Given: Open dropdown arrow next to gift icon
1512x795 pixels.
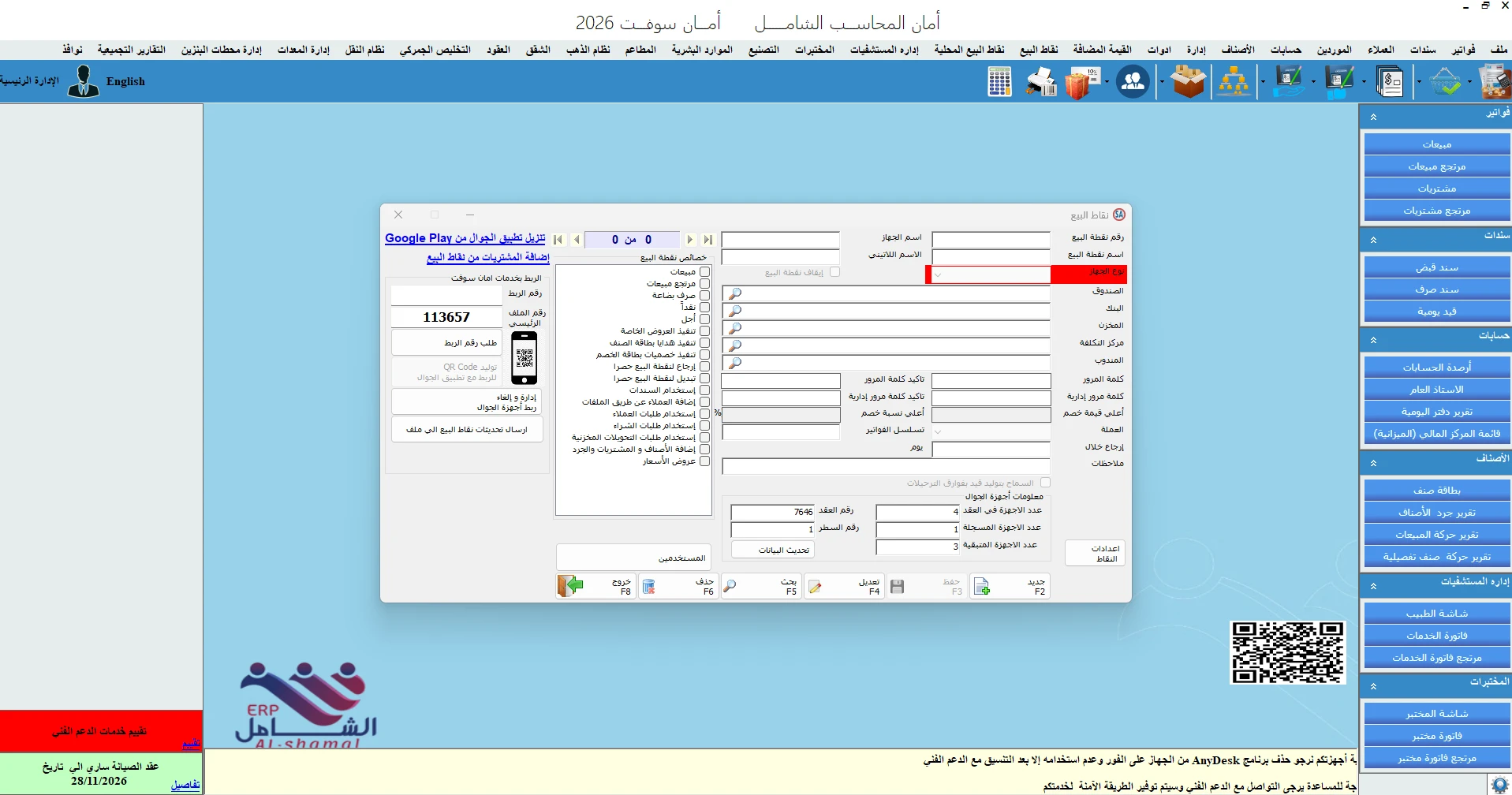Looking at the screenshot, I should point(1107,82).
